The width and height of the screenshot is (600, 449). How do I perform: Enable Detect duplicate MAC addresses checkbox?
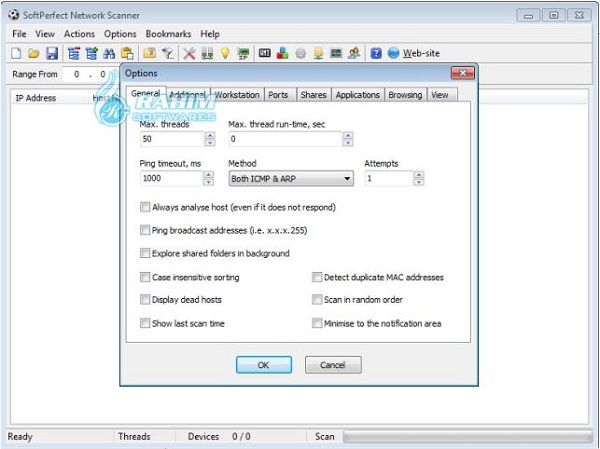317,277
